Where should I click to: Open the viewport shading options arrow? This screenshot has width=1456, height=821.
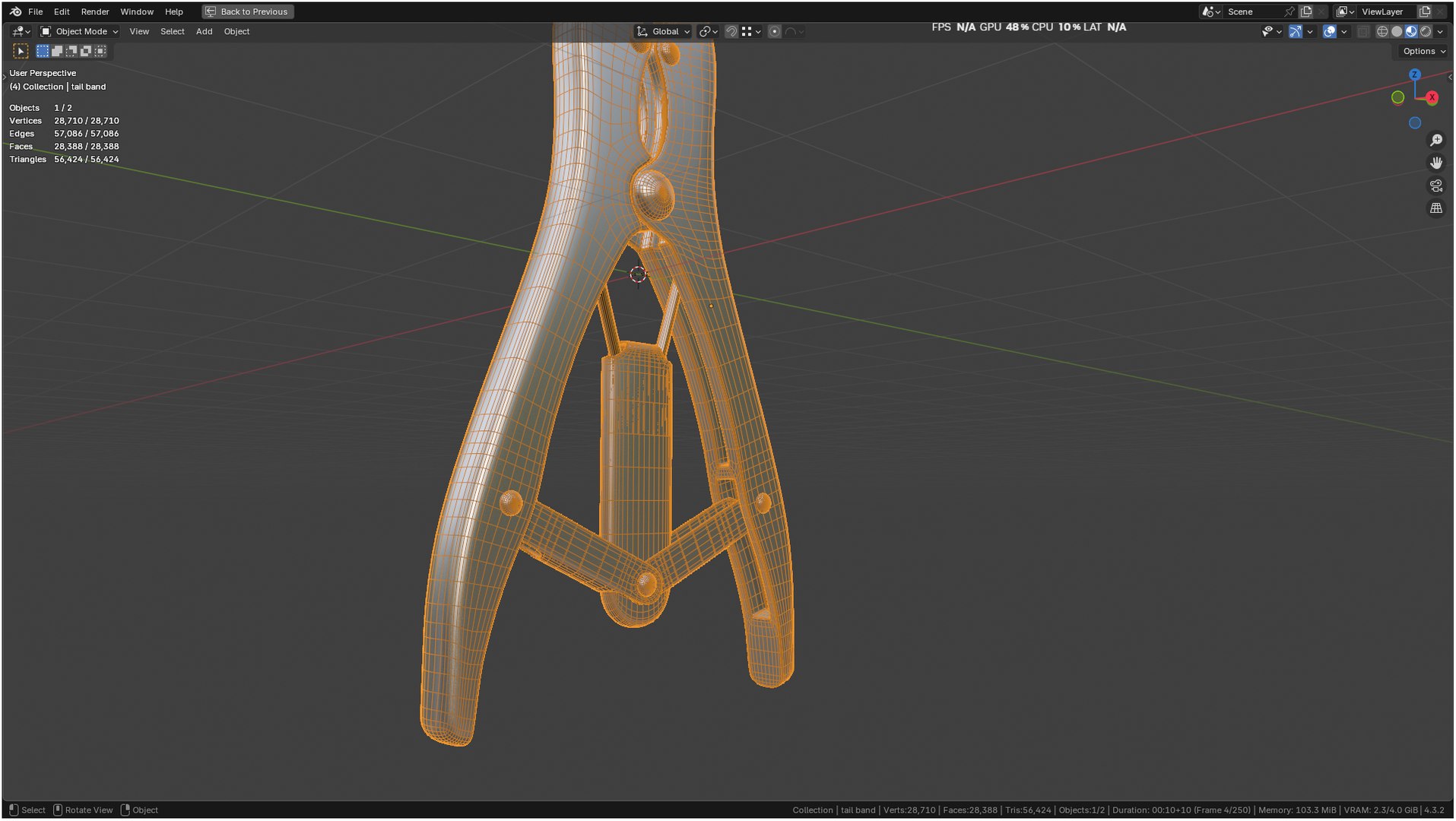[1440, 31]
